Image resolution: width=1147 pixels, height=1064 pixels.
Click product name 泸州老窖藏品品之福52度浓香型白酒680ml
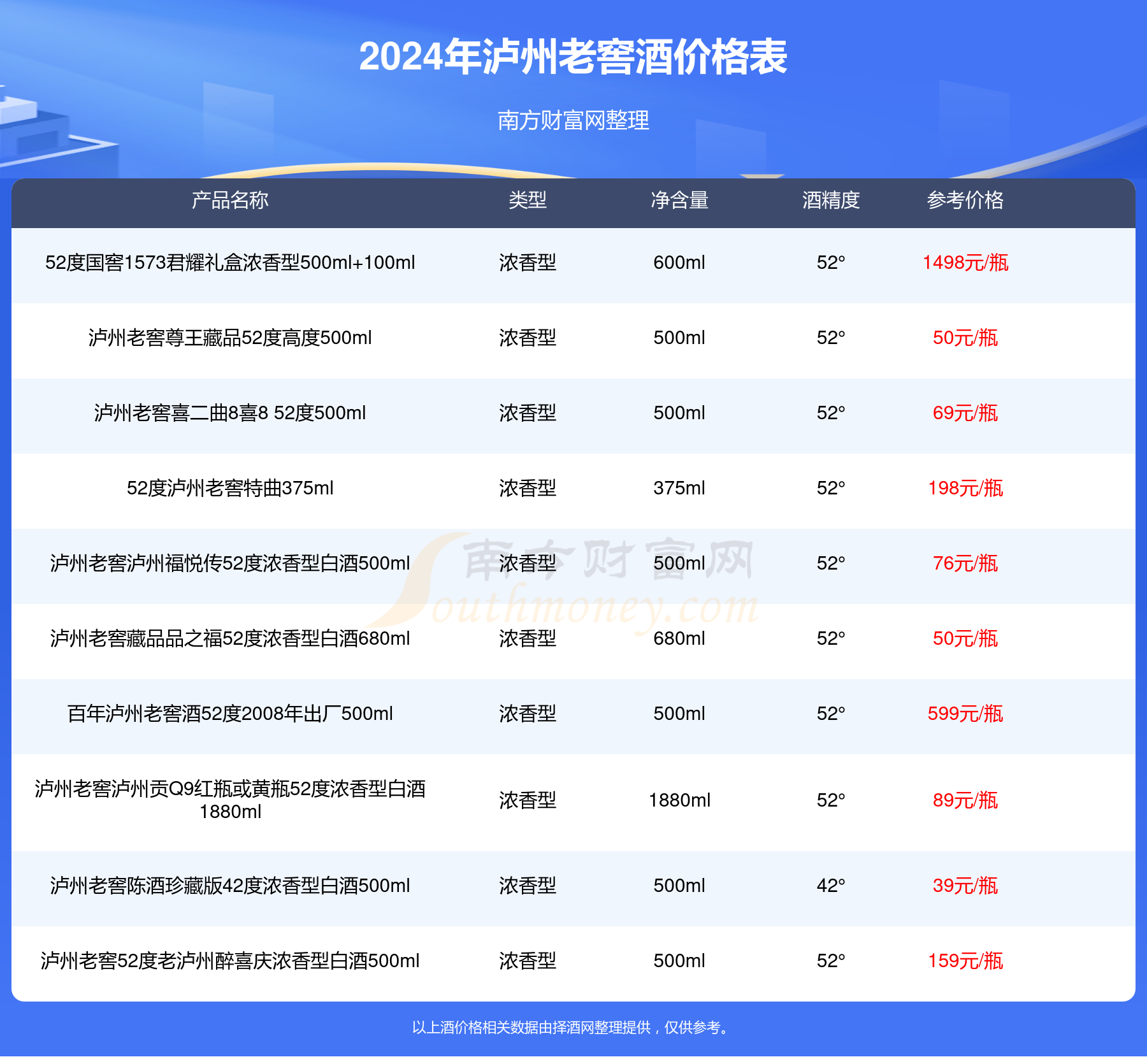coord(230,638)
